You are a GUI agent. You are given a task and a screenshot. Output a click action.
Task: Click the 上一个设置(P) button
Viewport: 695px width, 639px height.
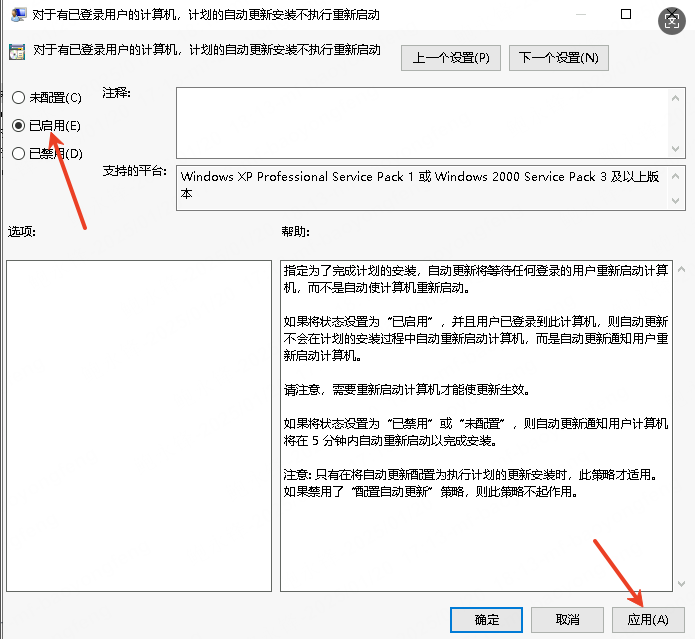451,58
